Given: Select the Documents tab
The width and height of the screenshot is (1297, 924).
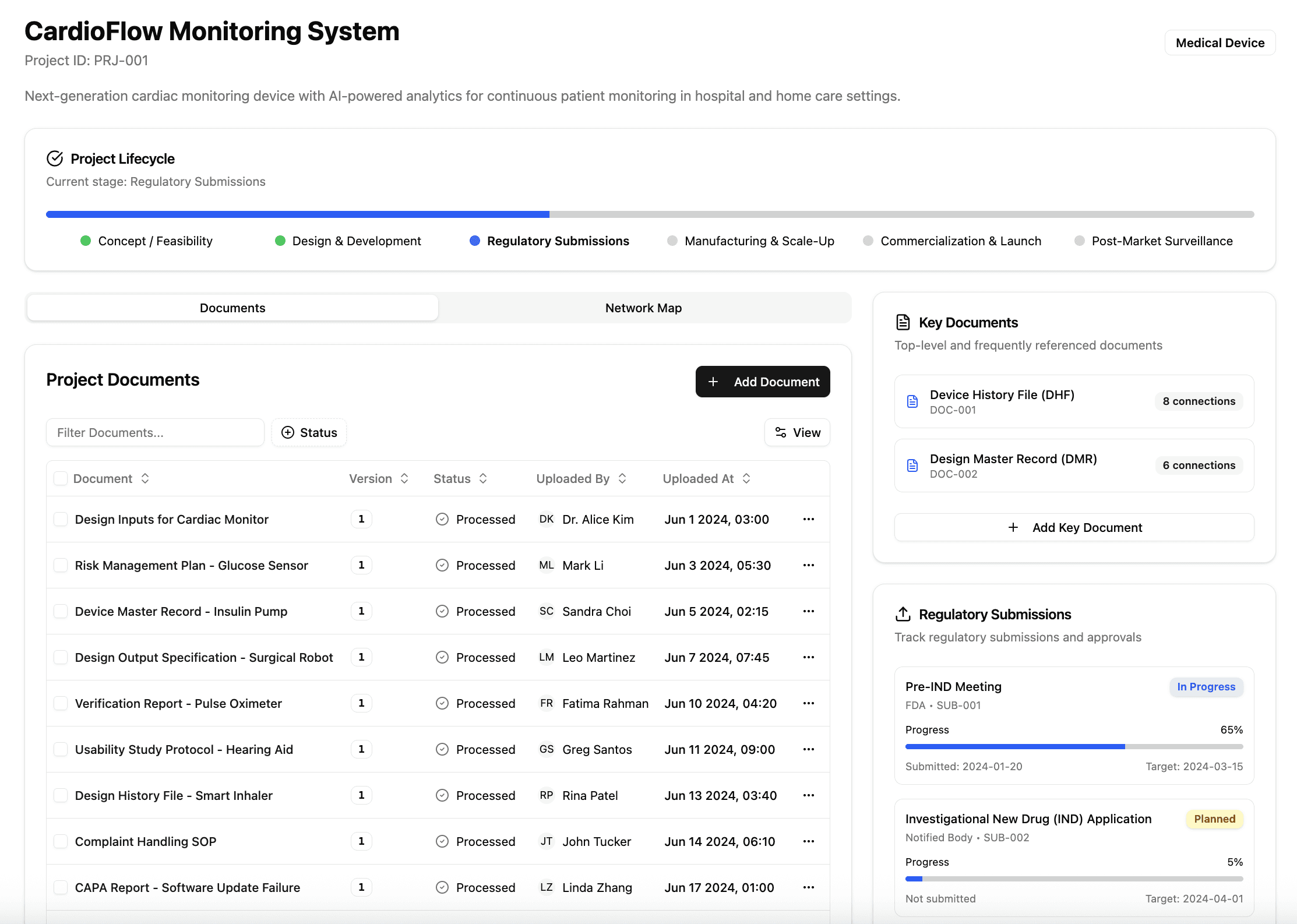Looking at the screenshot, I should tap(232, 308).
